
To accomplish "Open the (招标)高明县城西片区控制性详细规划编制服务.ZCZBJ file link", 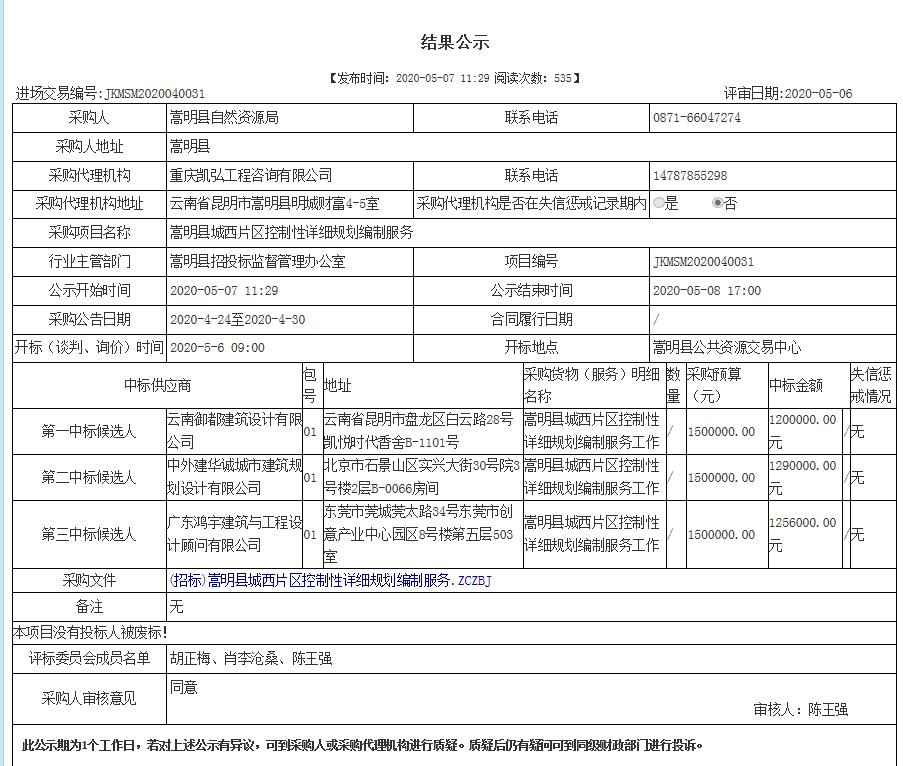I will pyautogui.click(x=331, y=581).
